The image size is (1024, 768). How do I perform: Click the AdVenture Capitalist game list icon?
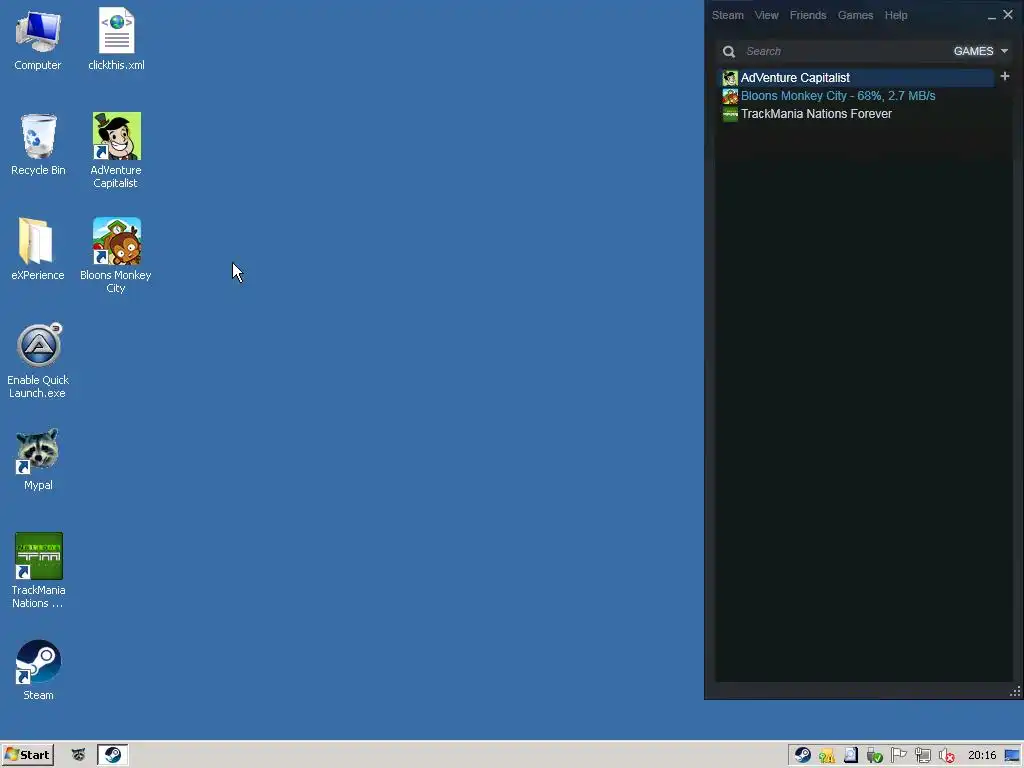pyautogui.click(x=730, y=78)
